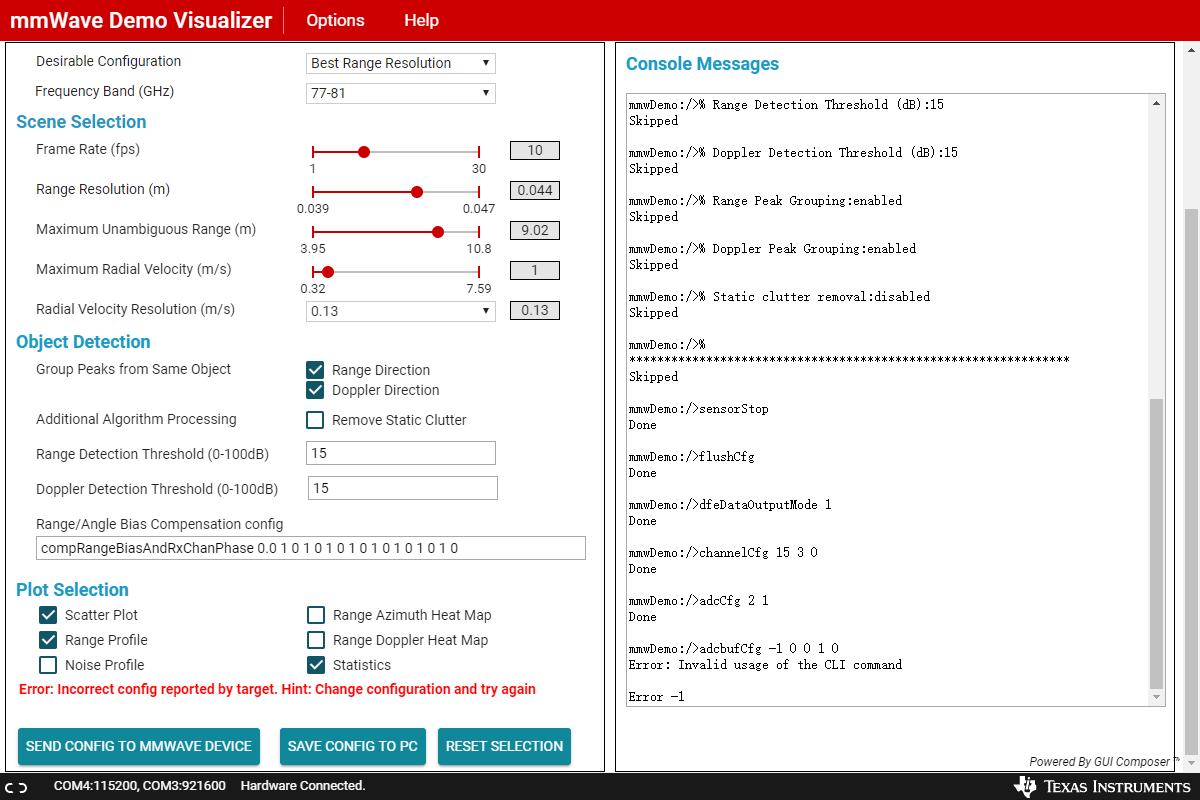Image resolution: width=1200 pixels, height=800 pixels.
Task: Enable the Range Doppler Heat Map
Action: tap(316, 640)
